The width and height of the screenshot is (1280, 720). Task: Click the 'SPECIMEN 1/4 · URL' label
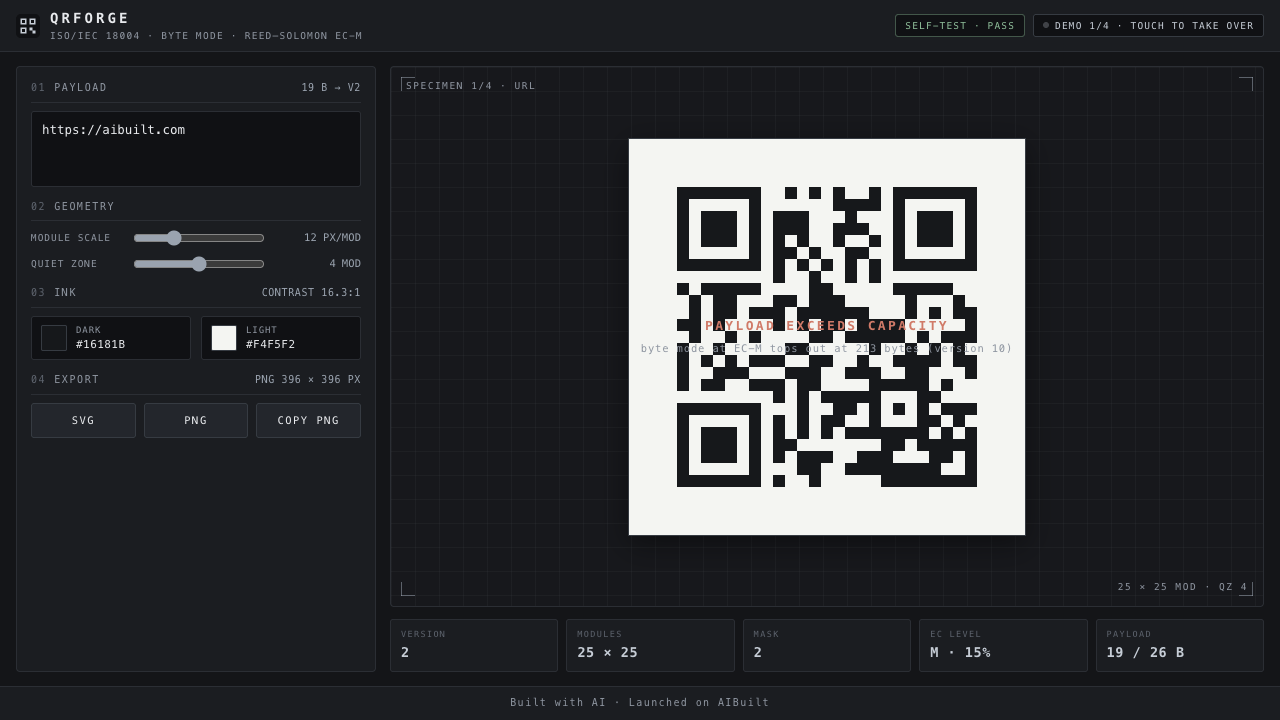pos(471,86)
